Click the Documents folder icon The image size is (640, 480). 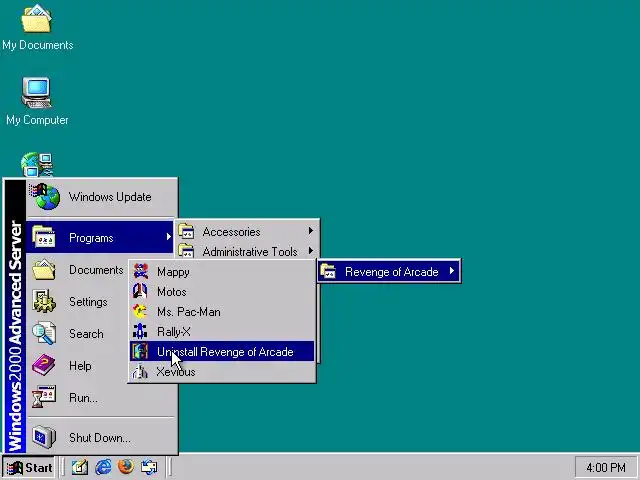coord(44,269)
